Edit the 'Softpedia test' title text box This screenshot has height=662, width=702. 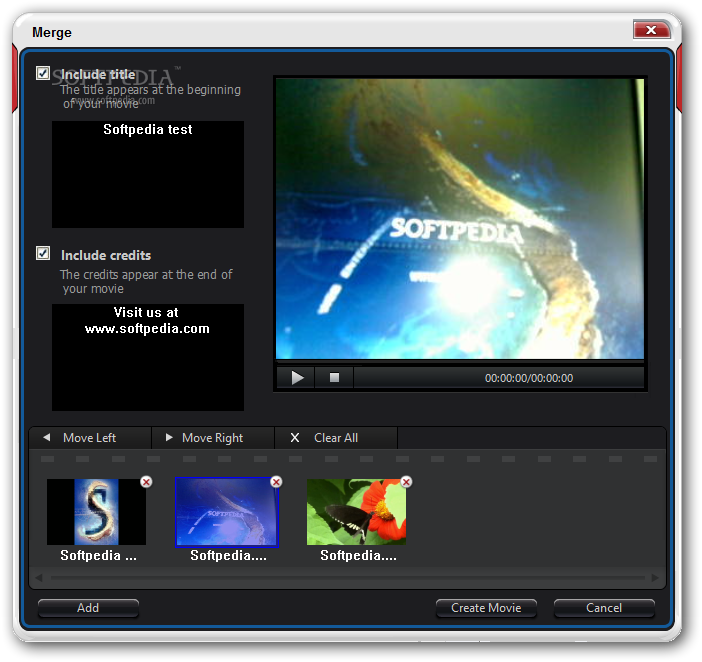pos(148,174)
